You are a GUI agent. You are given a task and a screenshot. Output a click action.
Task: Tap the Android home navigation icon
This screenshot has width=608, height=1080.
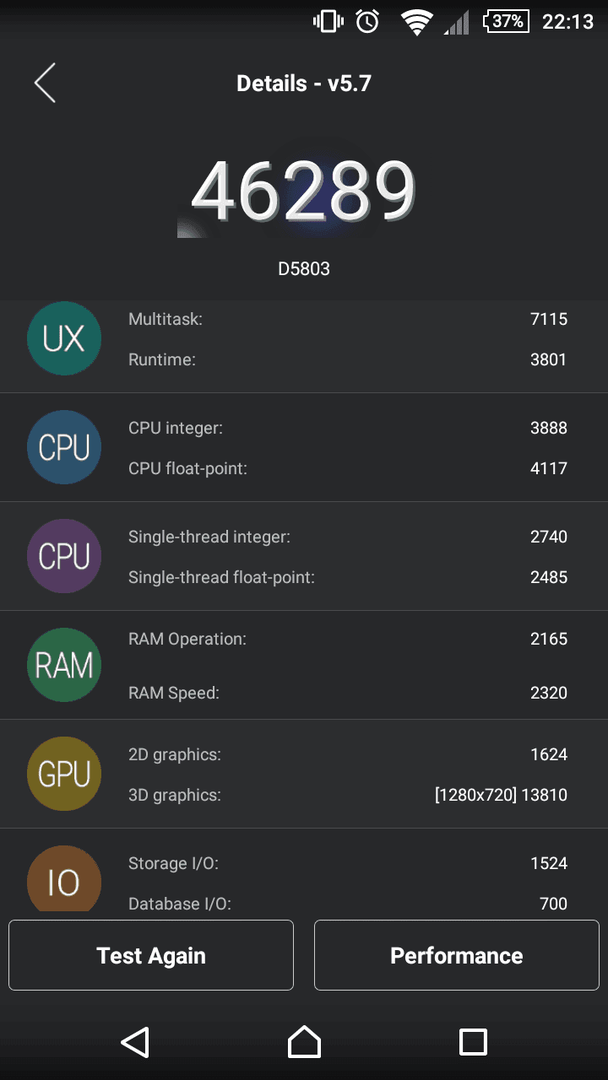pyautogui.click(x=304, y=1041)
